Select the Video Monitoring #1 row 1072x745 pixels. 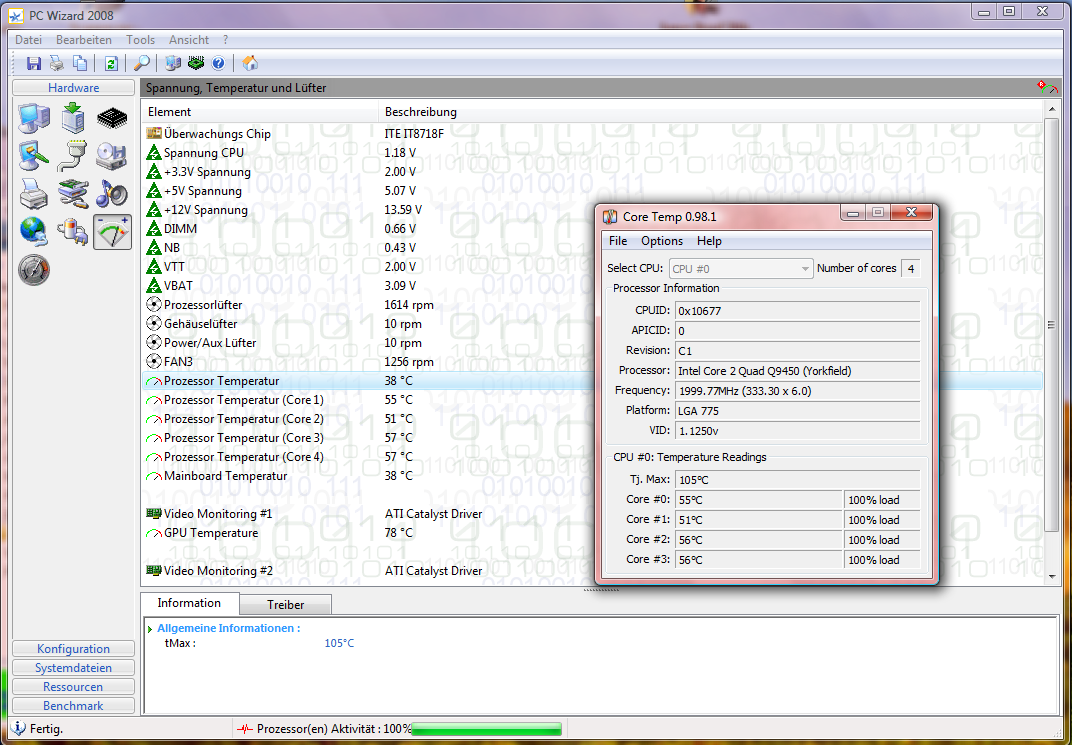[x=592, y=513]
